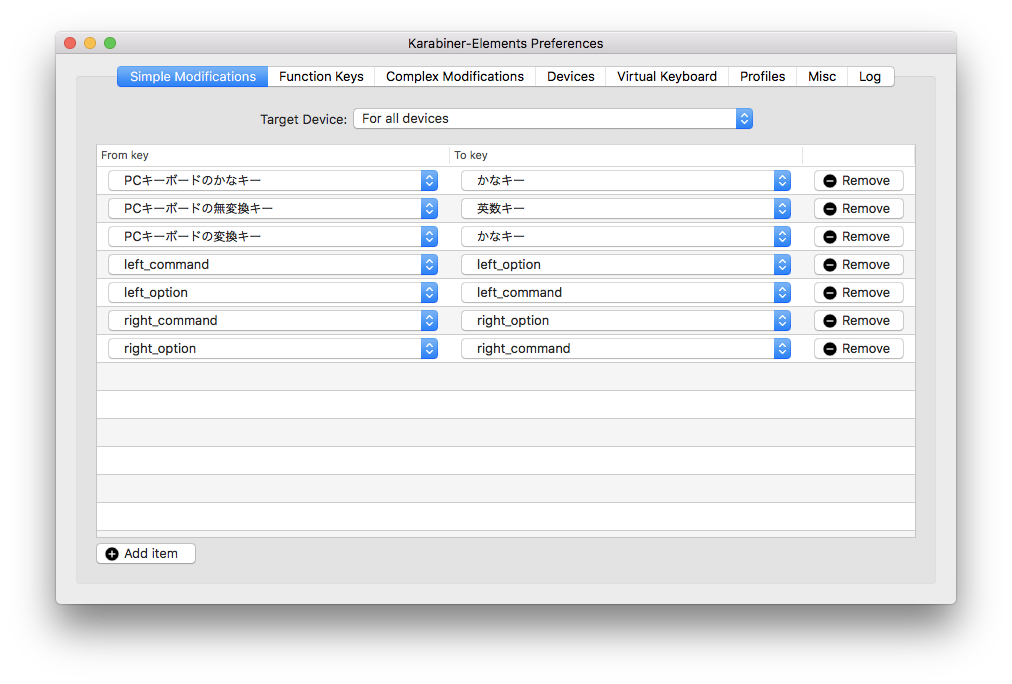This screenshot has height=684, width=1012.
Task: Open the From key left_command dropdown
Action: [273, 265]
